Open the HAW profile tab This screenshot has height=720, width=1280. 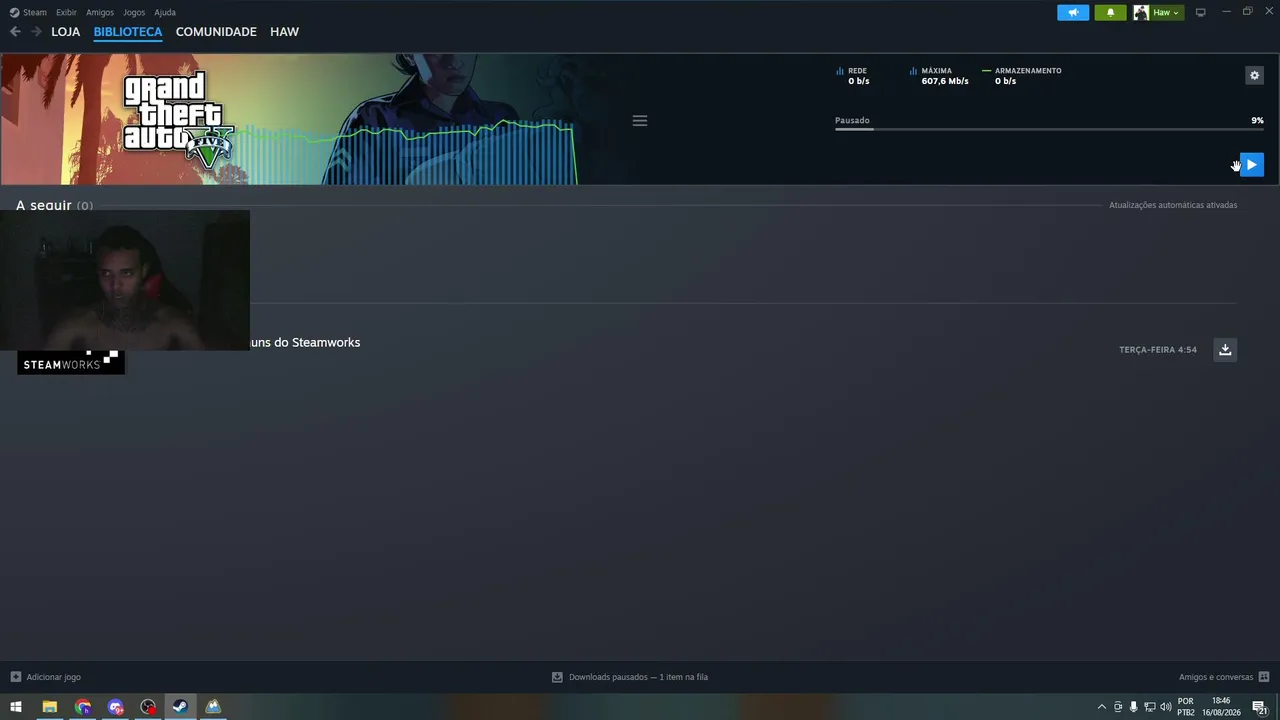[x=284, y=32]
